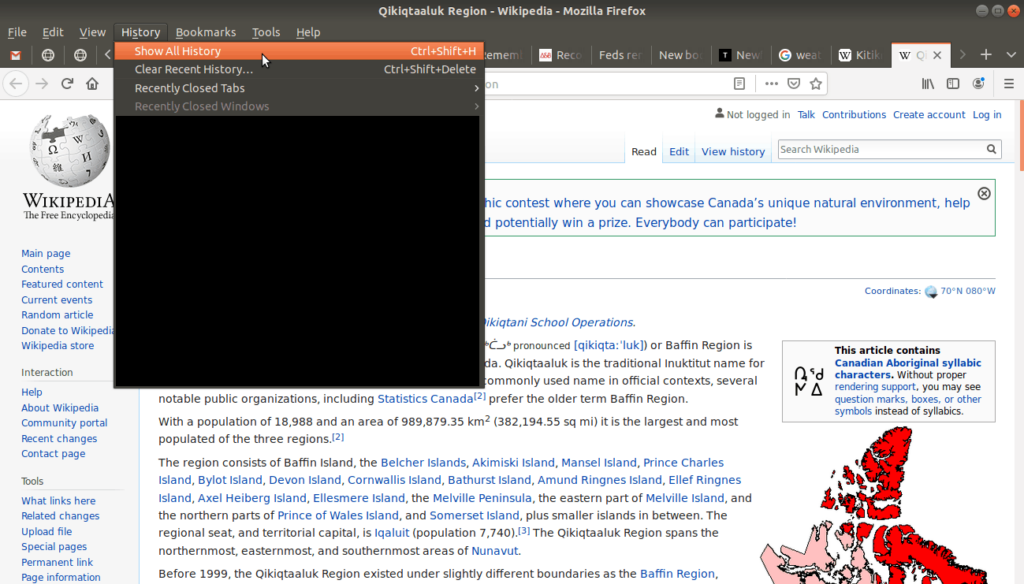The image size is (1024, 584).
Task: Click the Wikipedia search magnifier
Action: 991,150
